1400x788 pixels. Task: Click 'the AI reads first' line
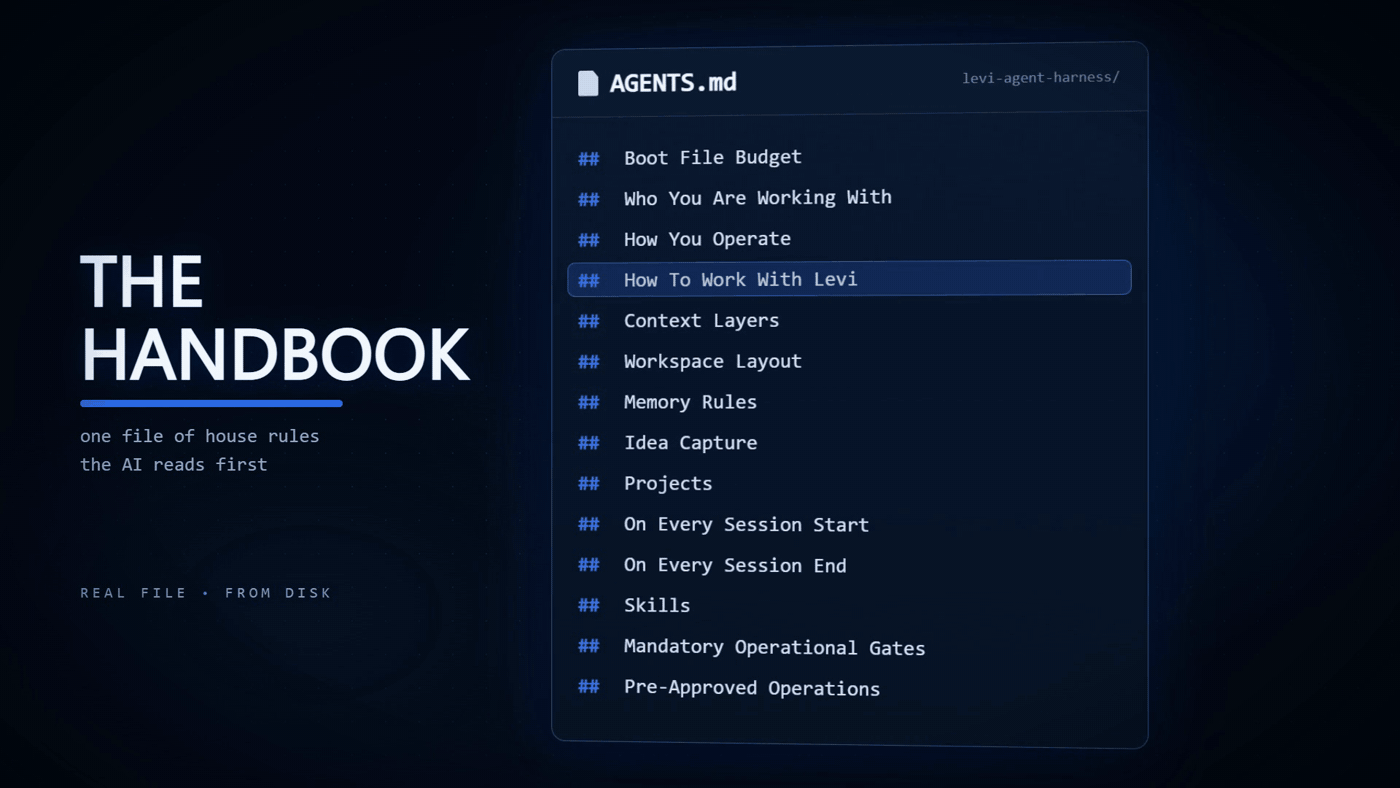tap(174, 465)
